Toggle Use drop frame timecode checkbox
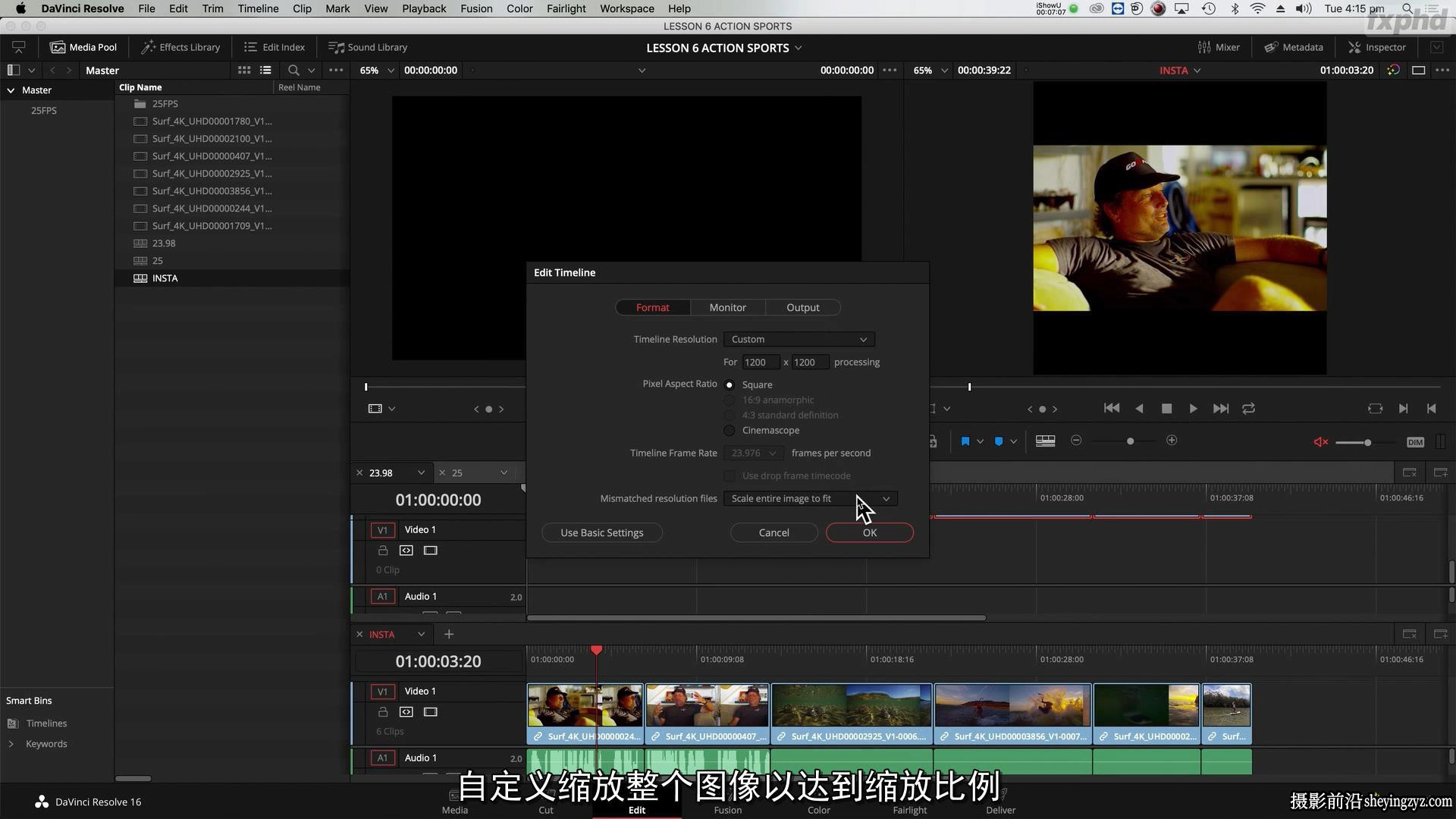 [730, 476]
